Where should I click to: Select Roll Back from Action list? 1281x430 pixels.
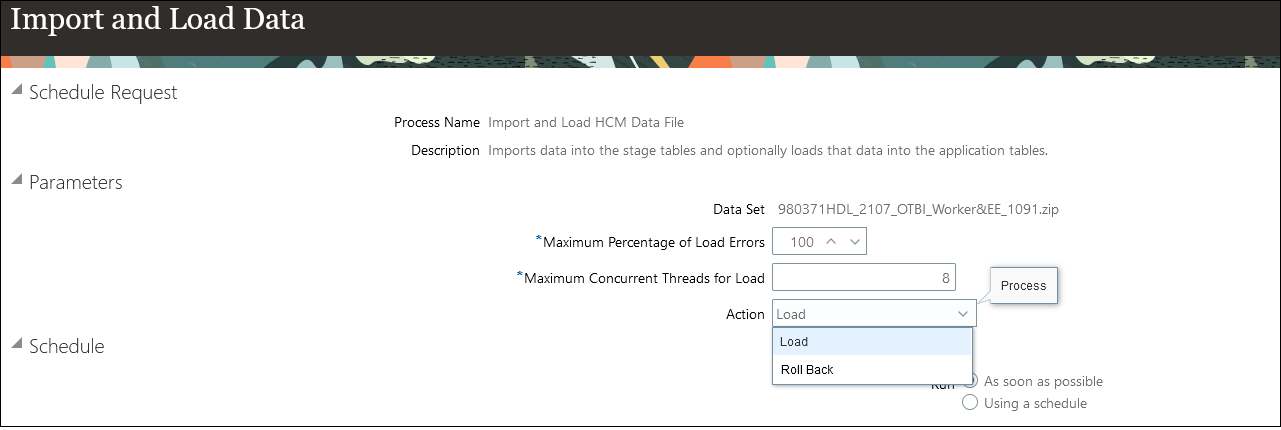coord(872,370)
